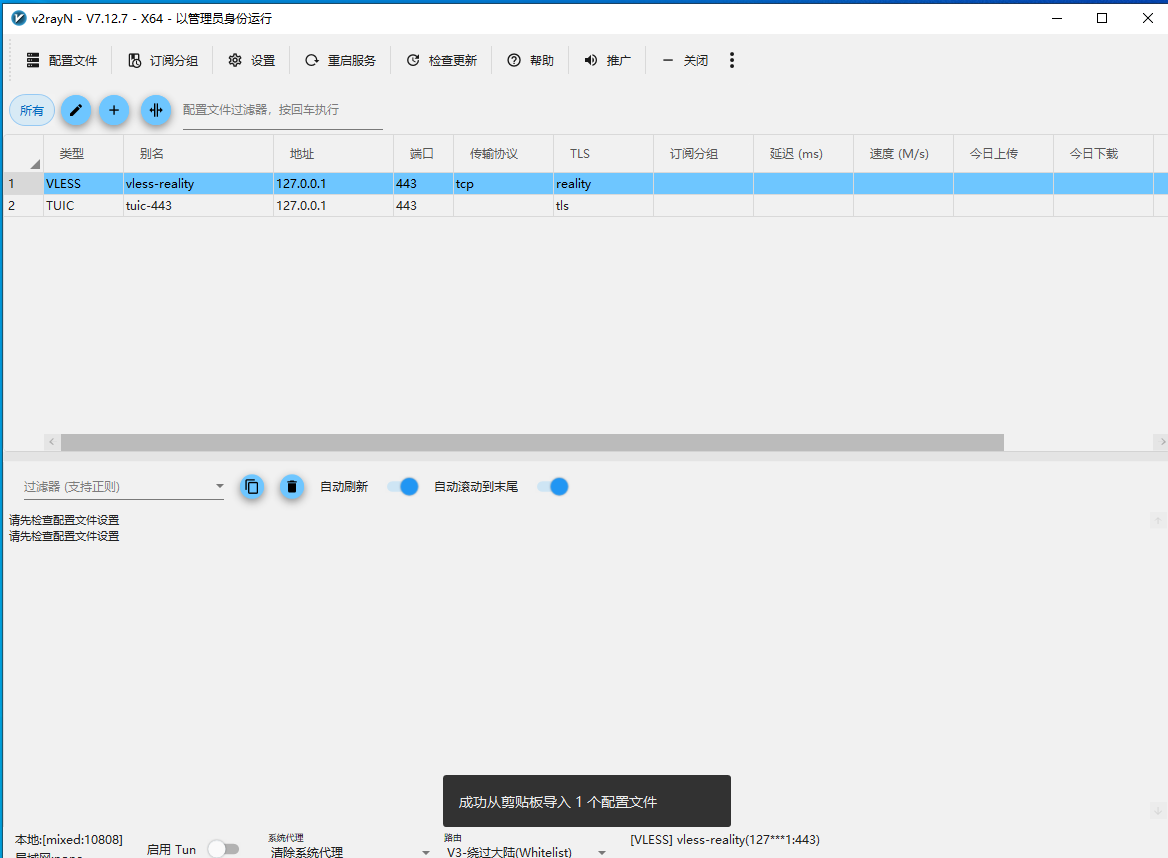Clear log with the trash icon
The image size is (1168, 858).
coord(291,487)
